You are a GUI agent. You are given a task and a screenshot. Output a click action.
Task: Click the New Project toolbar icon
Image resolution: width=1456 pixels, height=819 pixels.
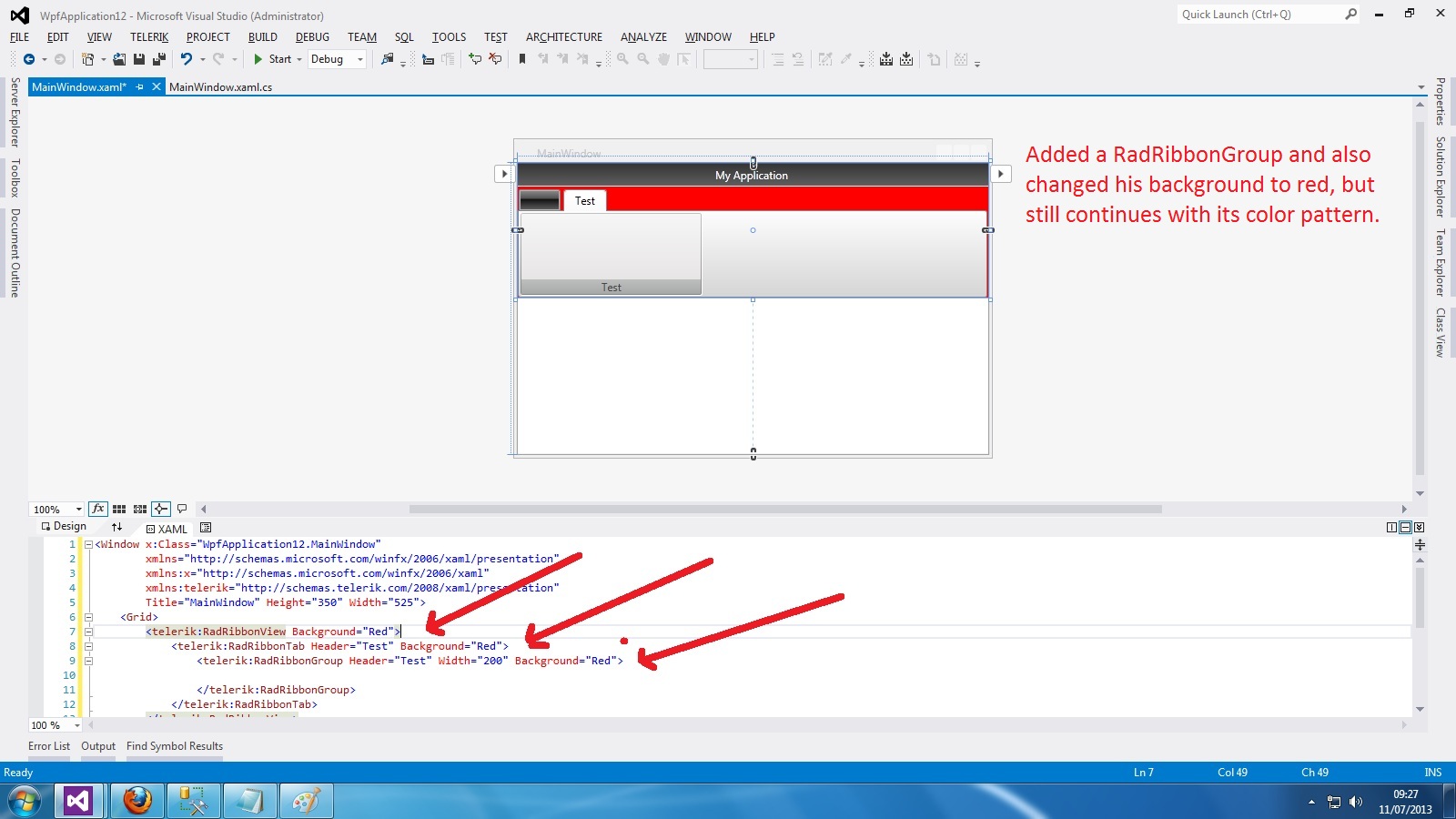(87, 59)
